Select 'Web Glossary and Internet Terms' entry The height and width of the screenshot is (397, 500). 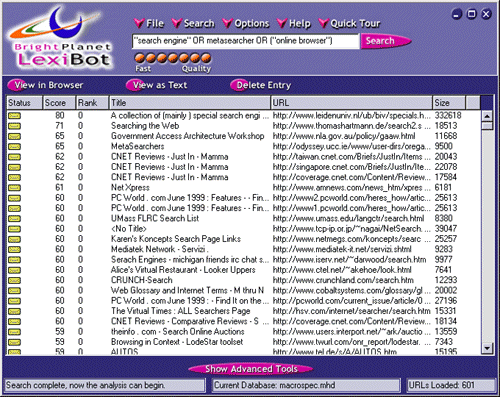click(187, 290)
